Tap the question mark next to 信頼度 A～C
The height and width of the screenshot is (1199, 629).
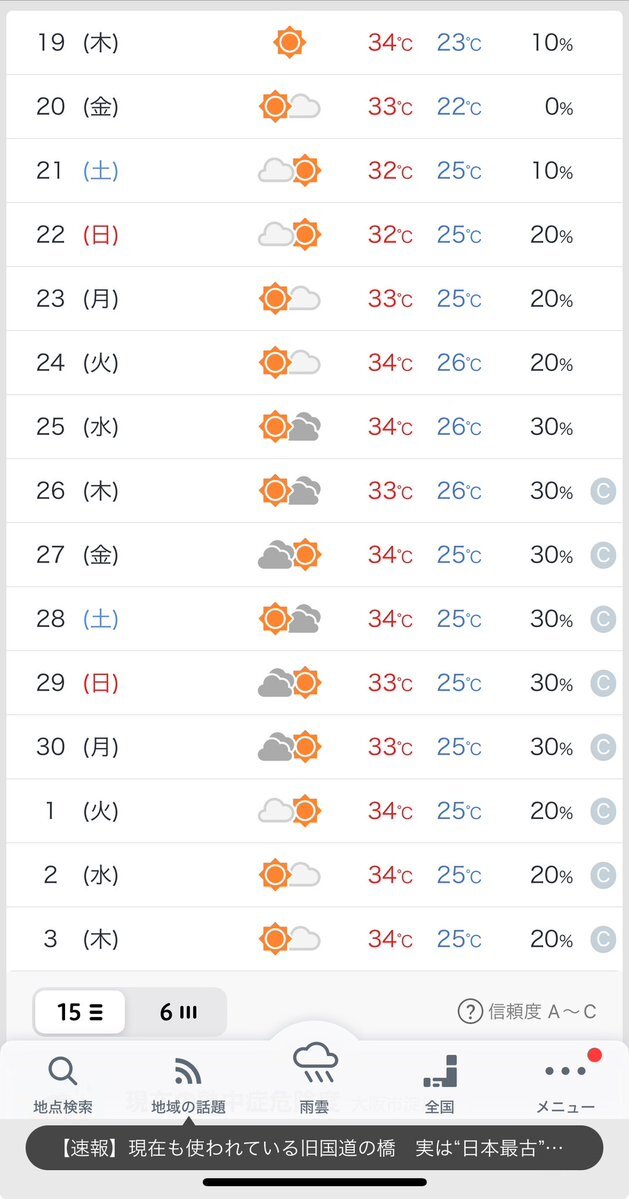(470, 1012)
